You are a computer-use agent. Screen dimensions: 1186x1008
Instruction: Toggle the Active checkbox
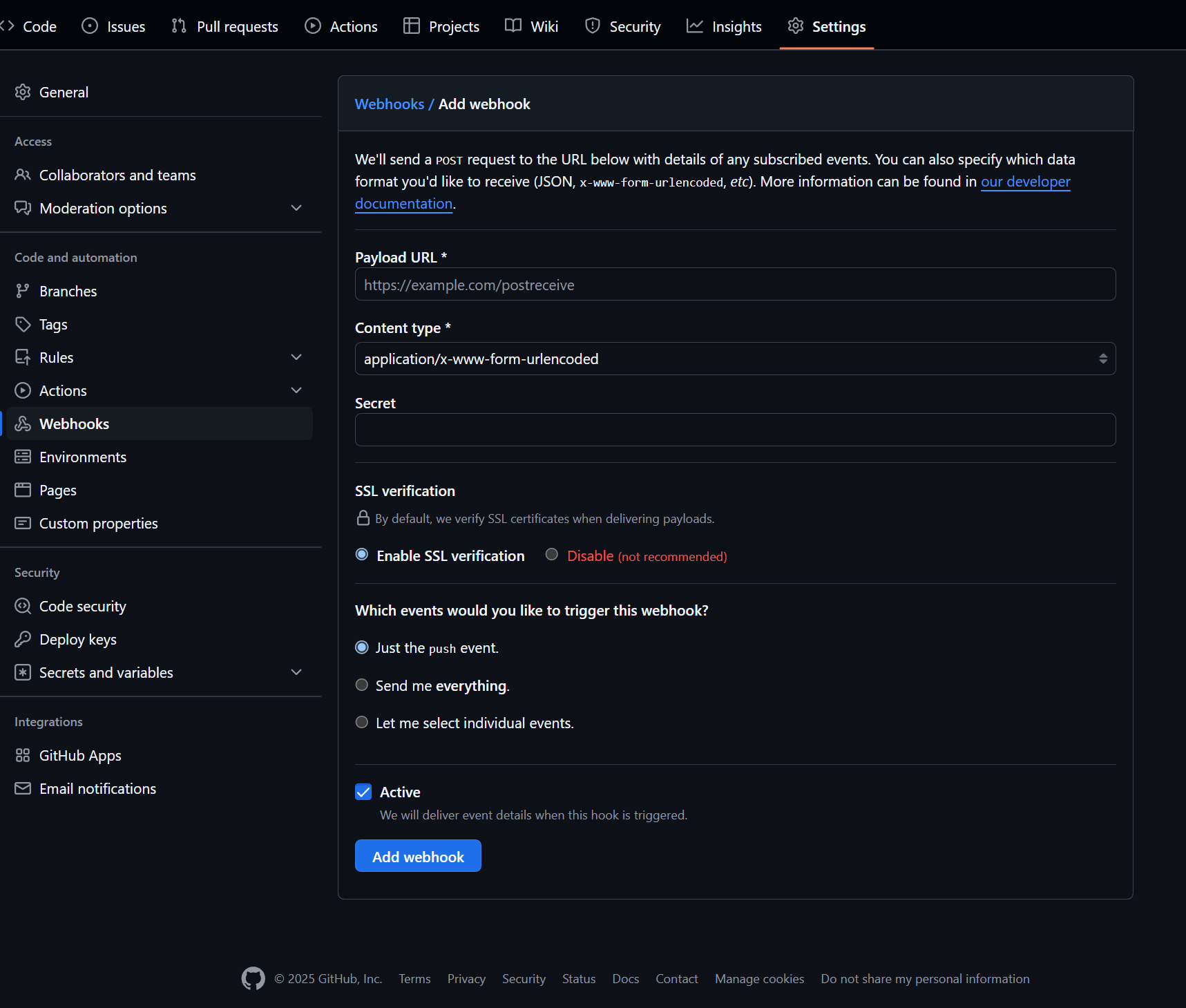point(363,792)
